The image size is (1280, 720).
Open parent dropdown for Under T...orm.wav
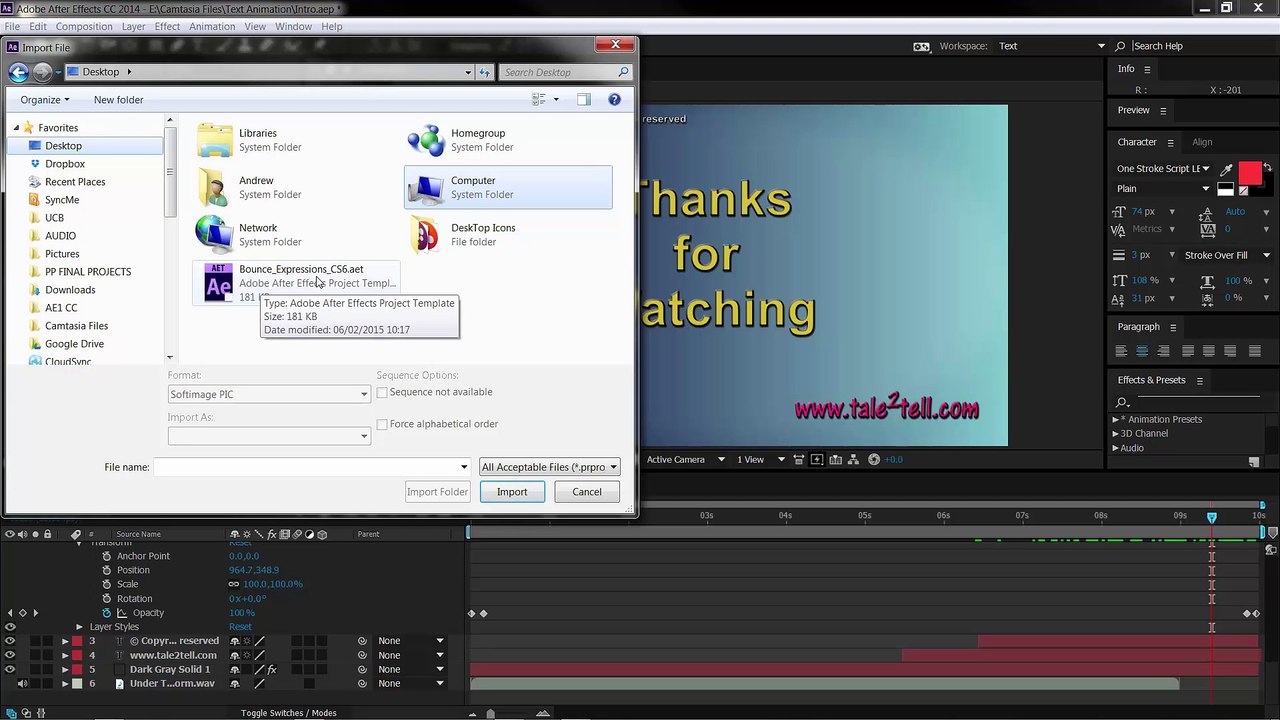tap(411, 684)
